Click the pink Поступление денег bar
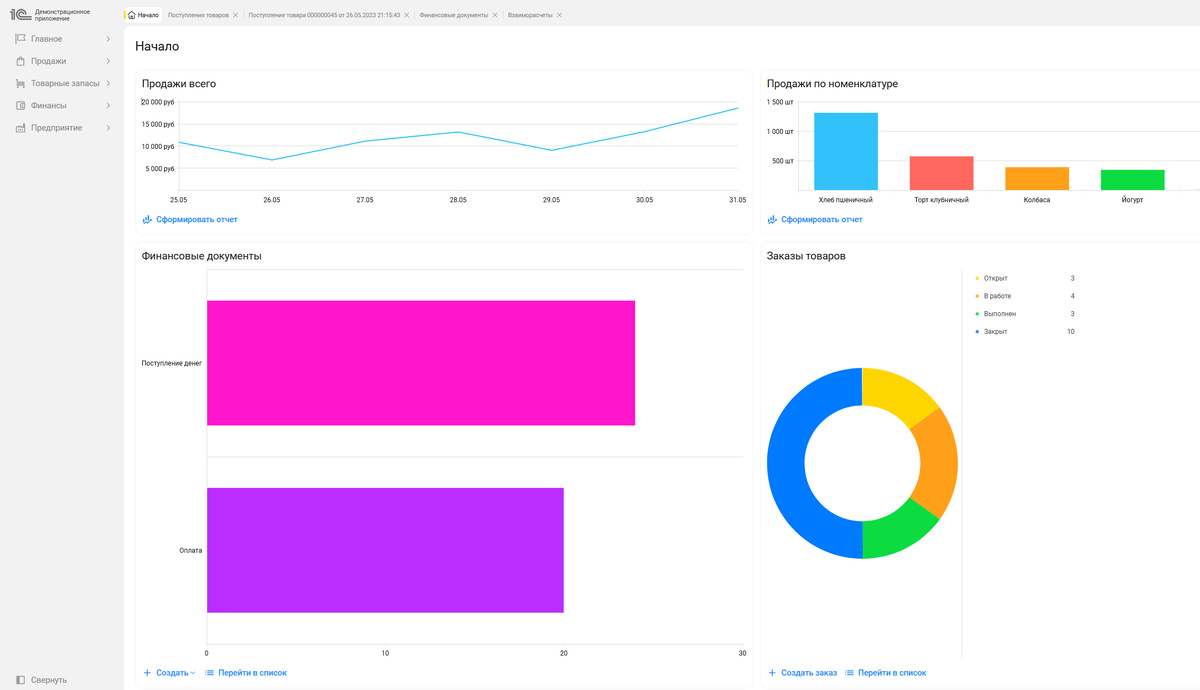This screenshot has height=690, width=1200. [421, 363]
